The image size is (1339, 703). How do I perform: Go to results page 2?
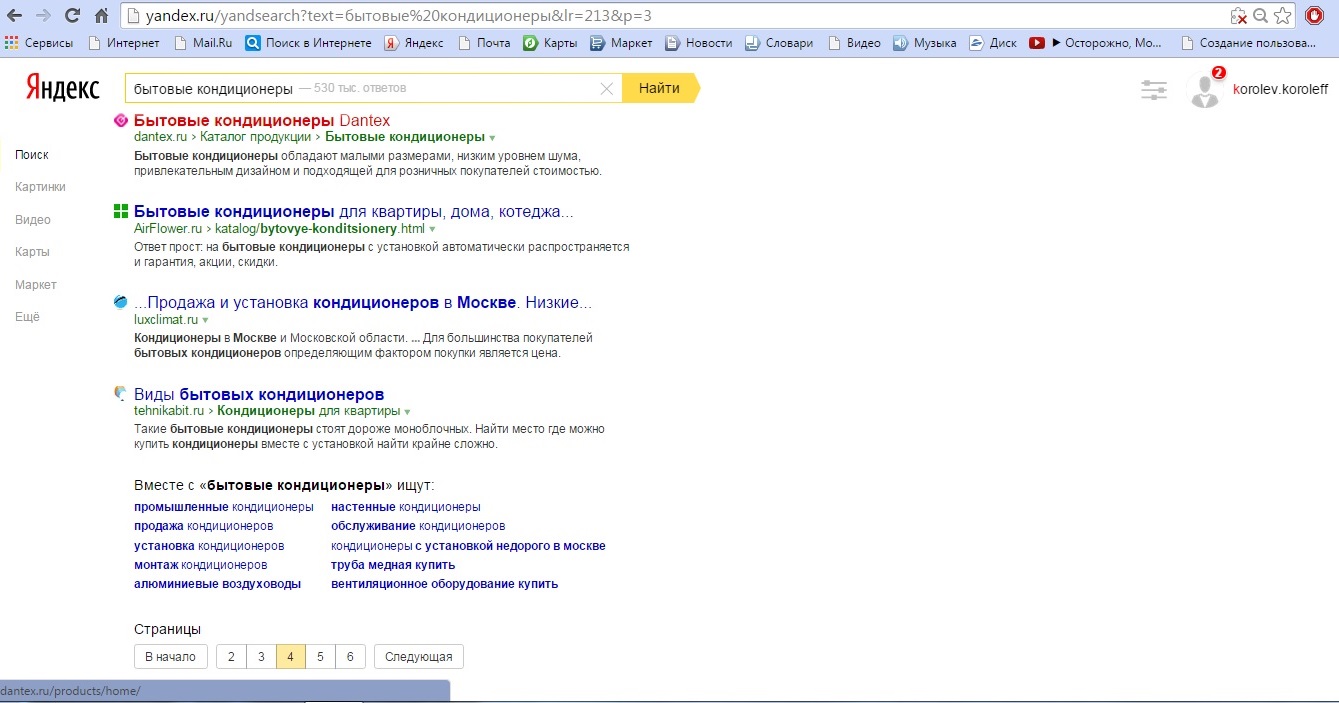click(x=231, y=657)
